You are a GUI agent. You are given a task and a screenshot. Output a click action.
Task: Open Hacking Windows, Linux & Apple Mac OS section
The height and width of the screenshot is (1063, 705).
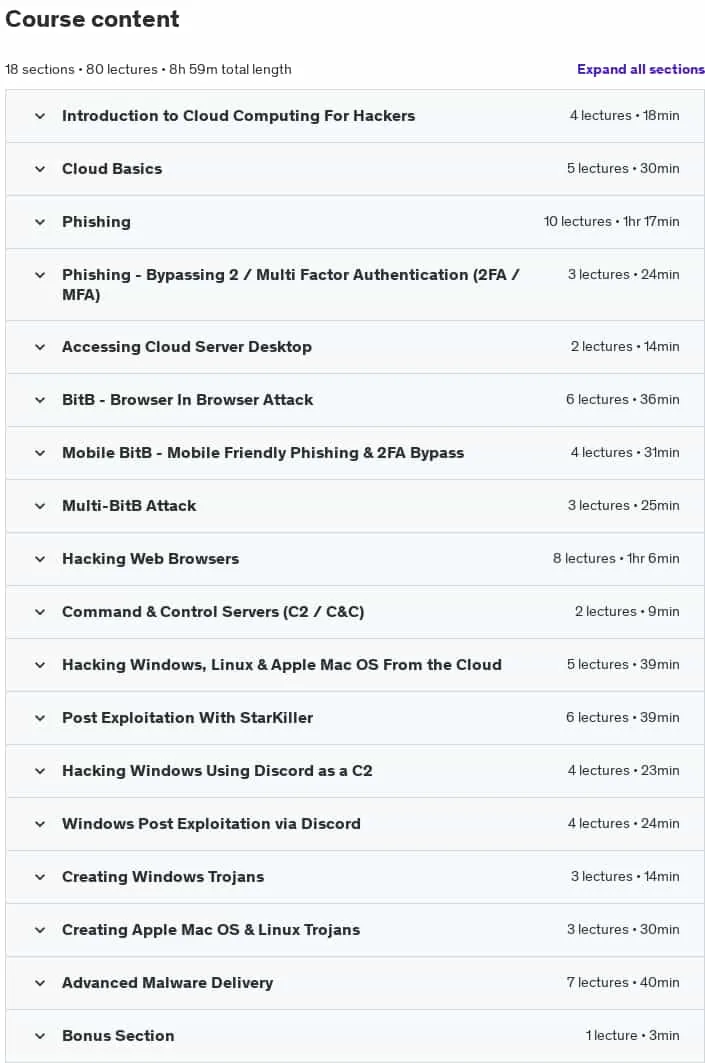pos(355,665)
